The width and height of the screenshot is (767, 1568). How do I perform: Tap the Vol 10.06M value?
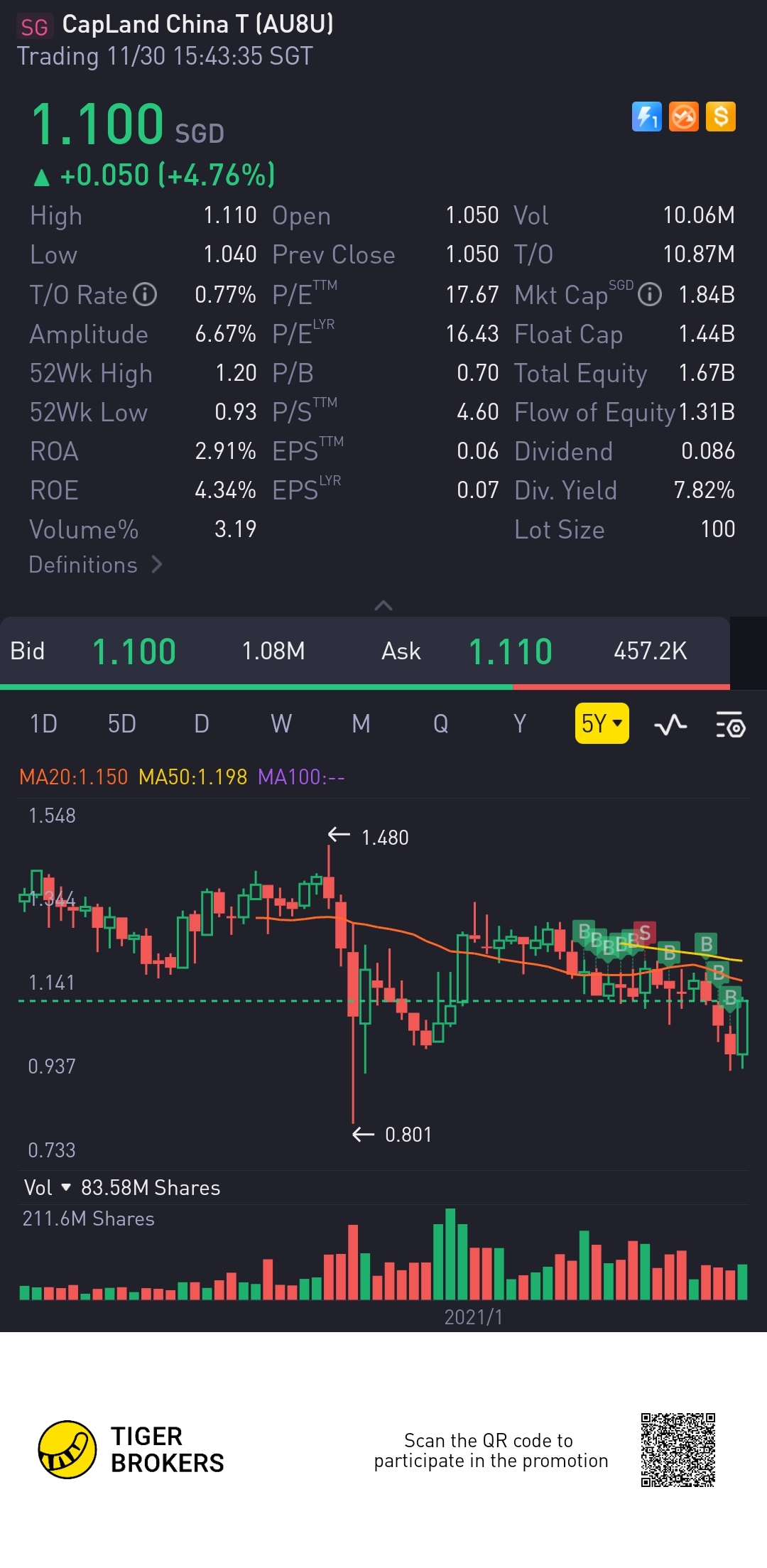699,215
